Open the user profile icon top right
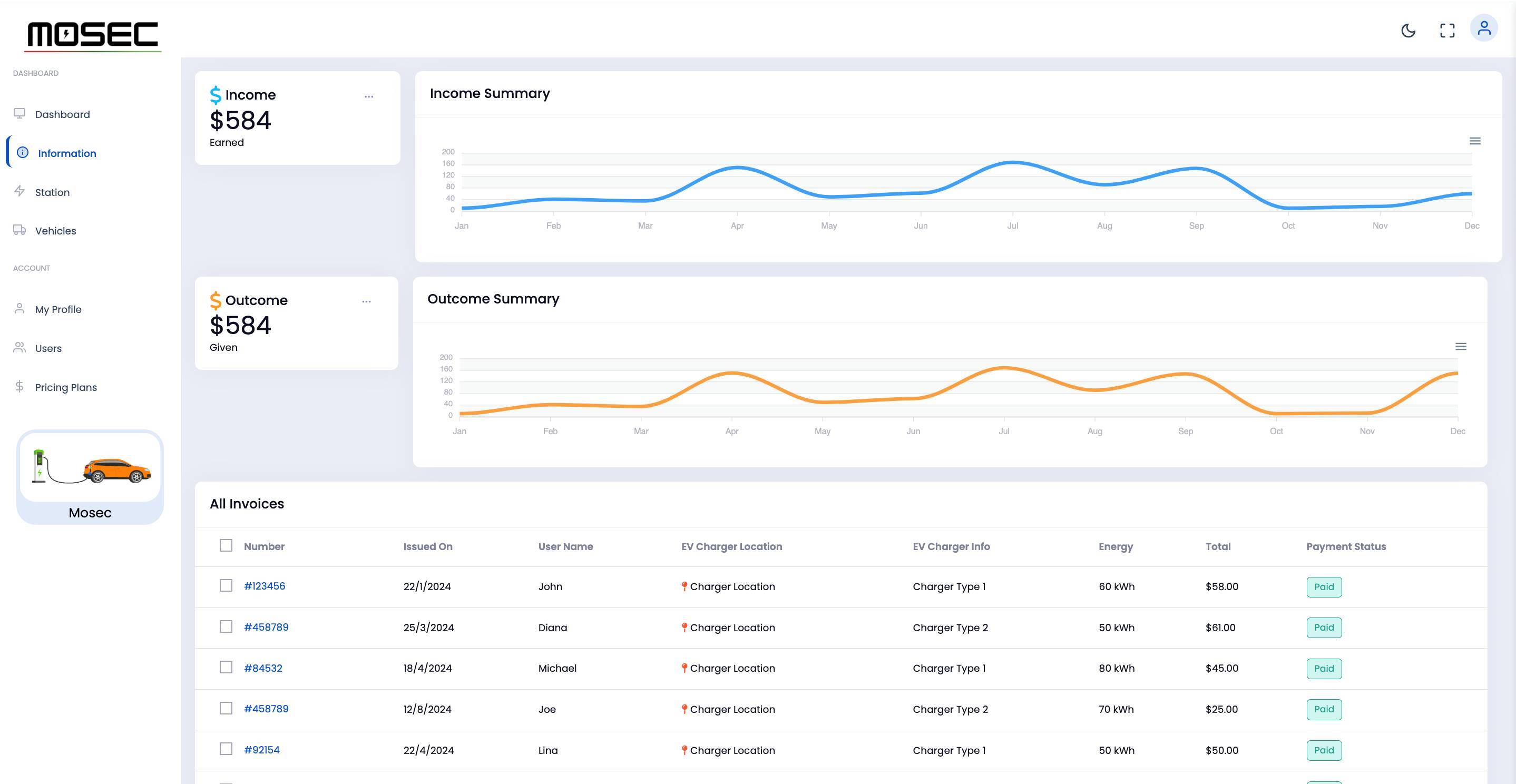The image size is (1516, 784). click(1485, 28)
